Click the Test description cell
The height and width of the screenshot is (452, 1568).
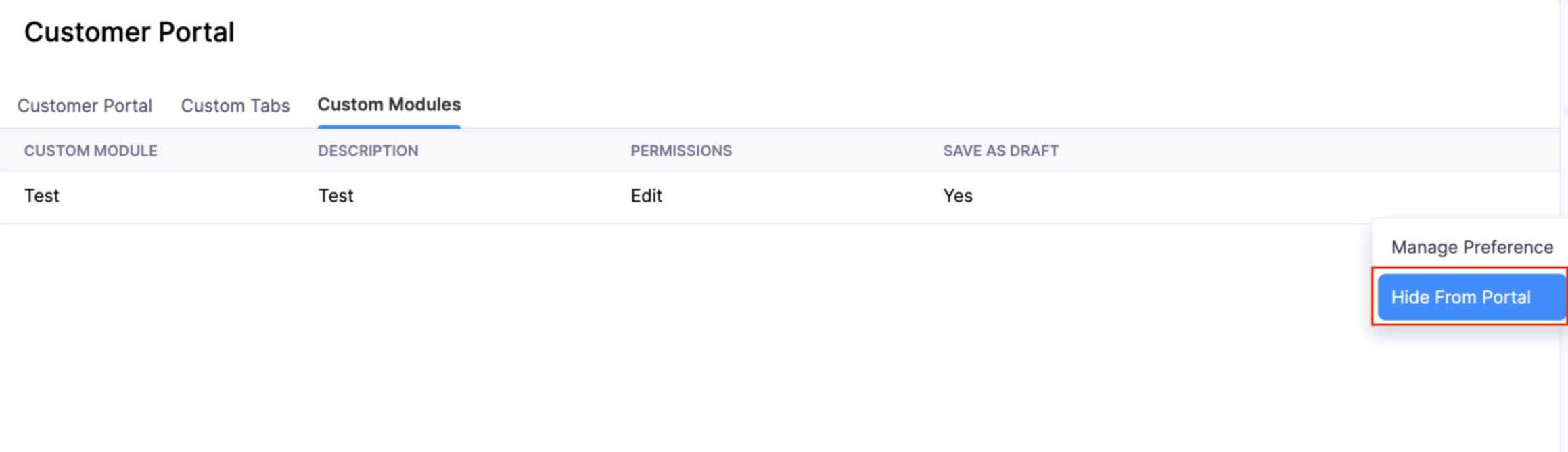[x=336, y=196]
